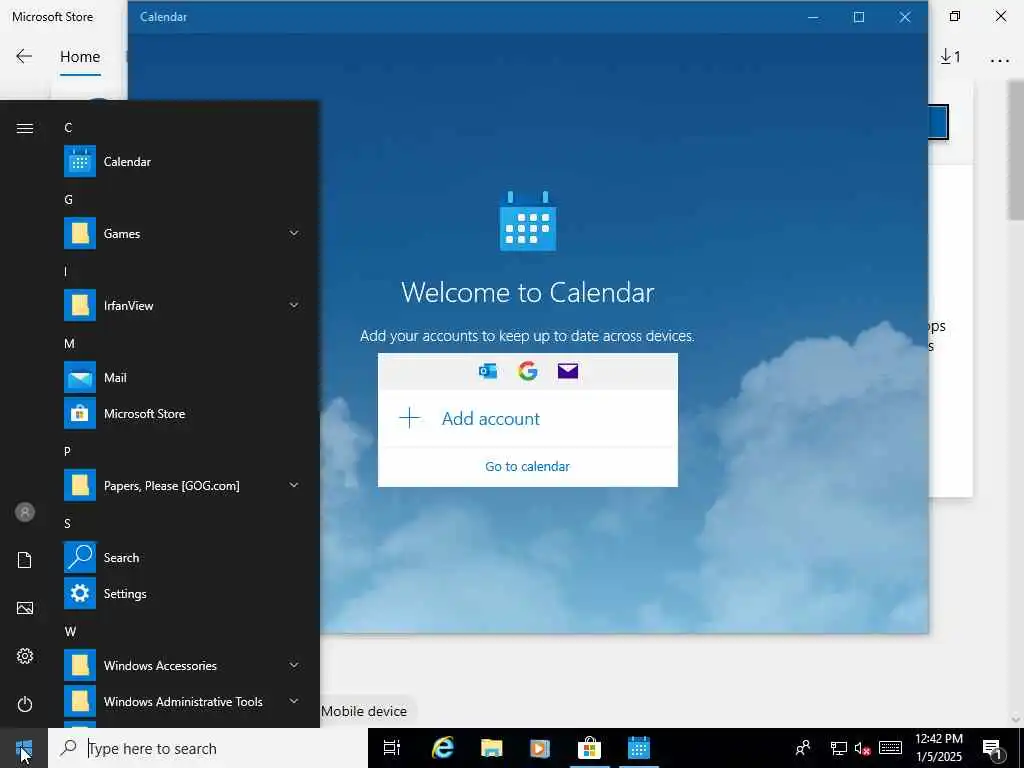
Task: Open File Explorer from the taskbar
Action: pos(491,748)
